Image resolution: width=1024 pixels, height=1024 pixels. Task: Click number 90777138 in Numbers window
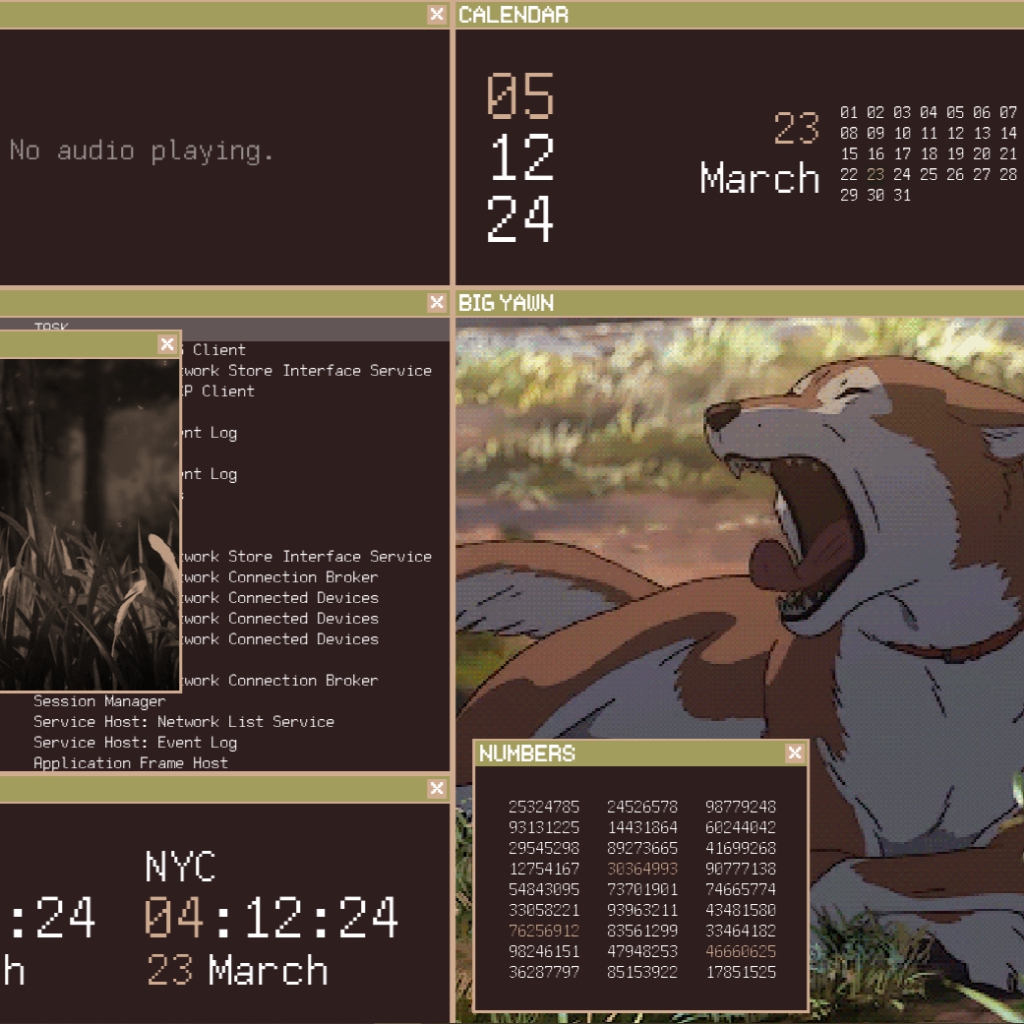pyautogui.click(x=741, y=869)
